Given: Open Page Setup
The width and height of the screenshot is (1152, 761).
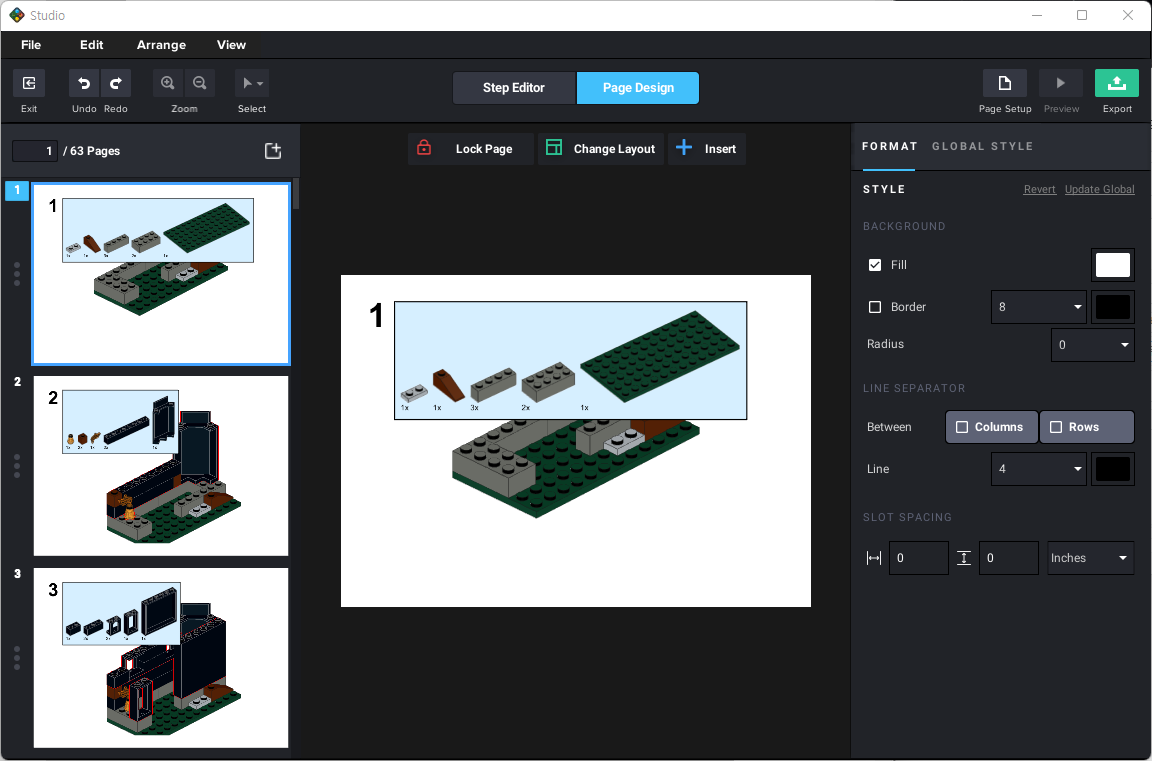Looking at the screenshot, I should pos(1004,83).
